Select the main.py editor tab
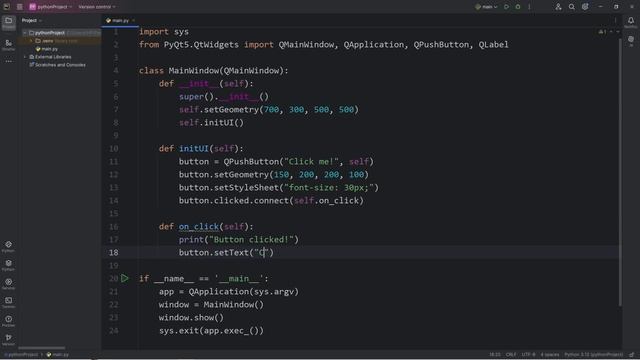Viewport: 640px width, 360px height. 120,20
